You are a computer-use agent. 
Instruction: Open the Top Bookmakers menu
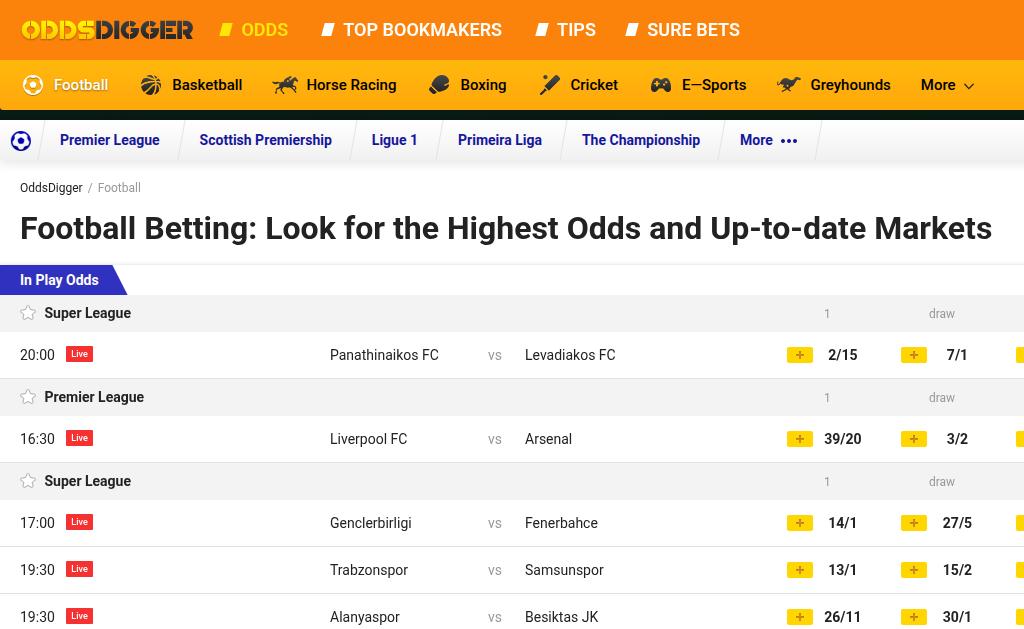[x=413, y=30]
